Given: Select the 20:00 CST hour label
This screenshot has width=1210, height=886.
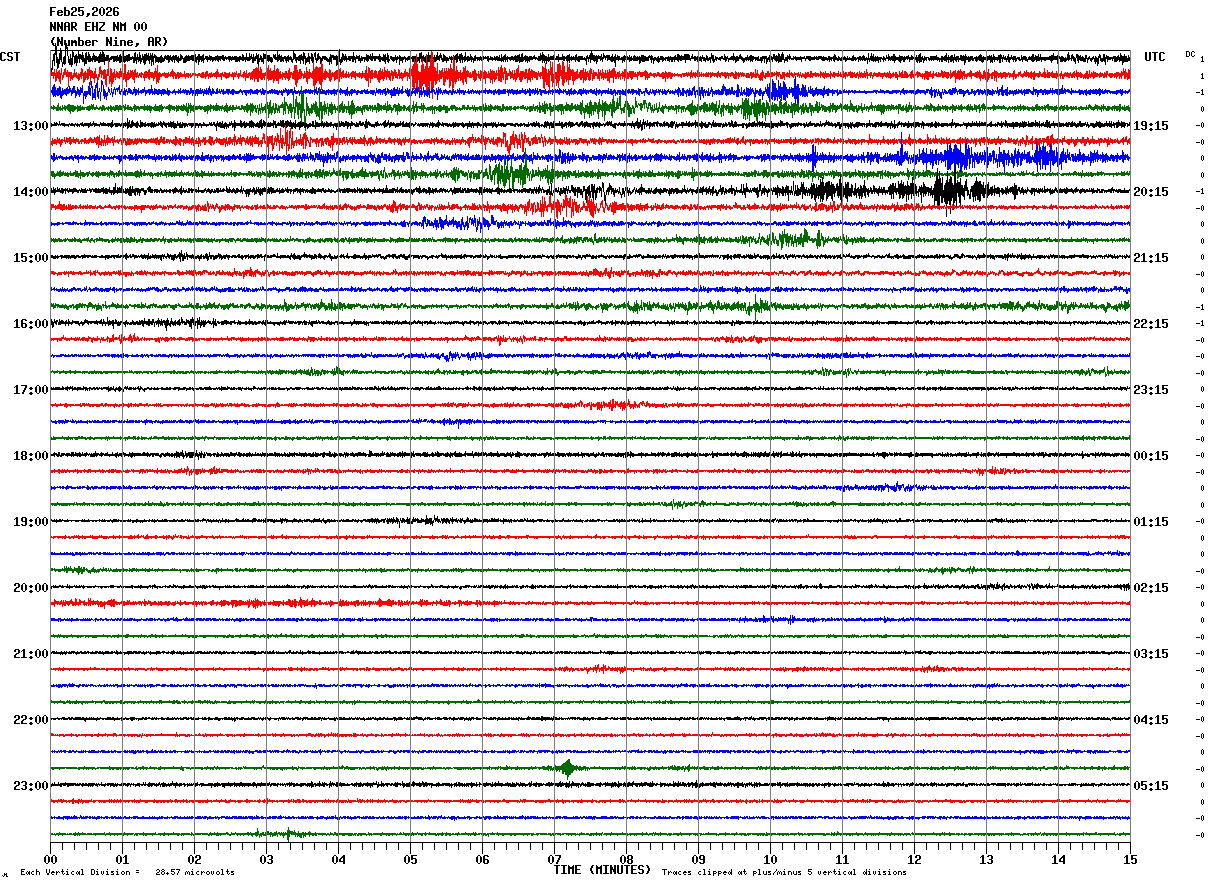Looking at the screenshot, I should (x=31, y=588).
